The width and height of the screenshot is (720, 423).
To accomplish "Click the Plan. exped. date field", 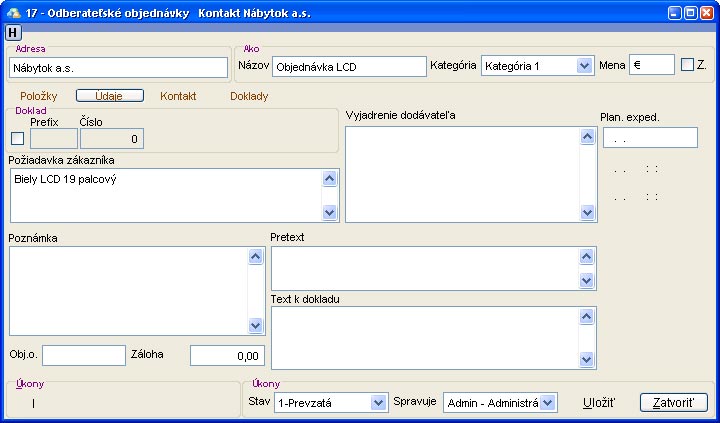I will click(x=650, y=138).
